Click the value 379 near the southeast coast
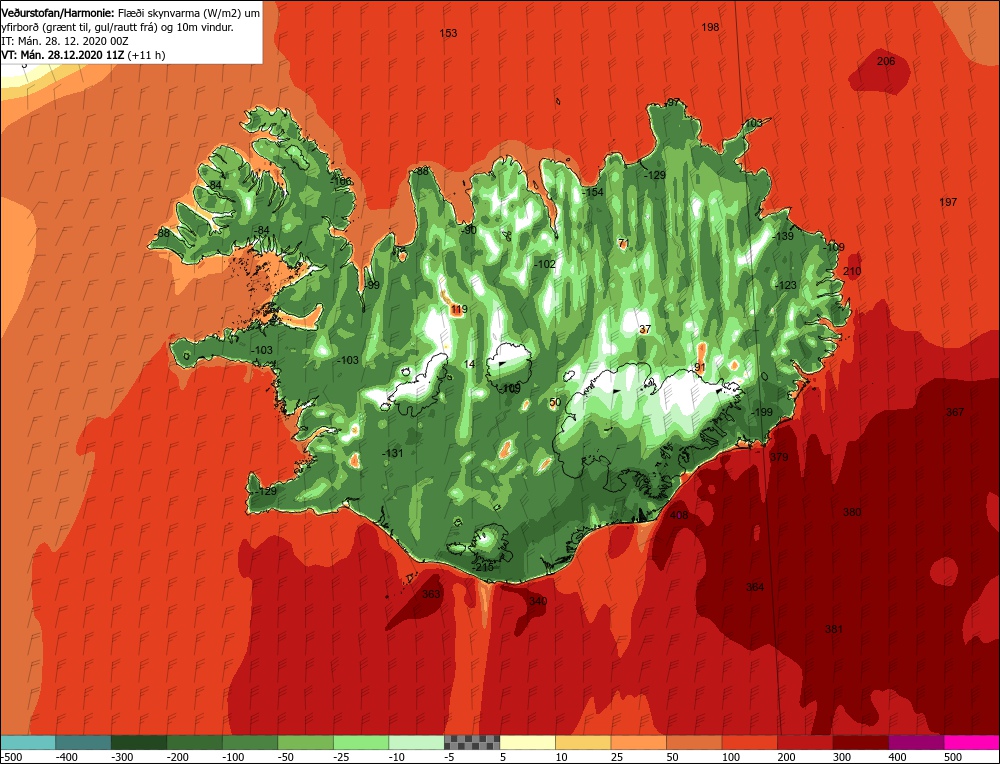Screen dimensions: 1000x764 click(779, 457)
